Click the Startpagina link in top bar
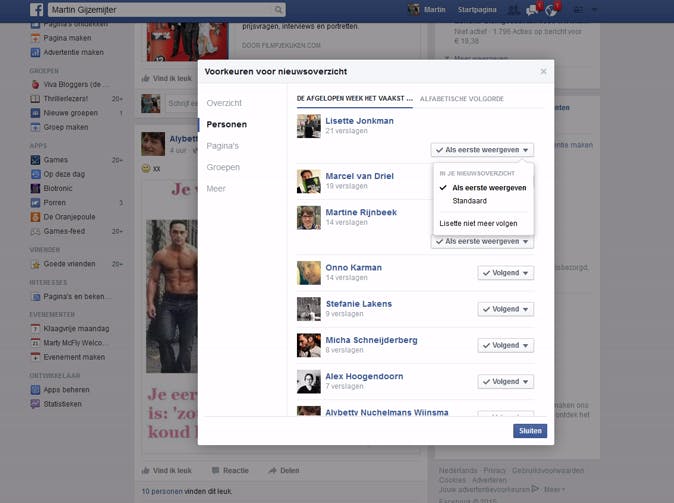Viewport: 674px width, 503px height. tap(477, 9)
